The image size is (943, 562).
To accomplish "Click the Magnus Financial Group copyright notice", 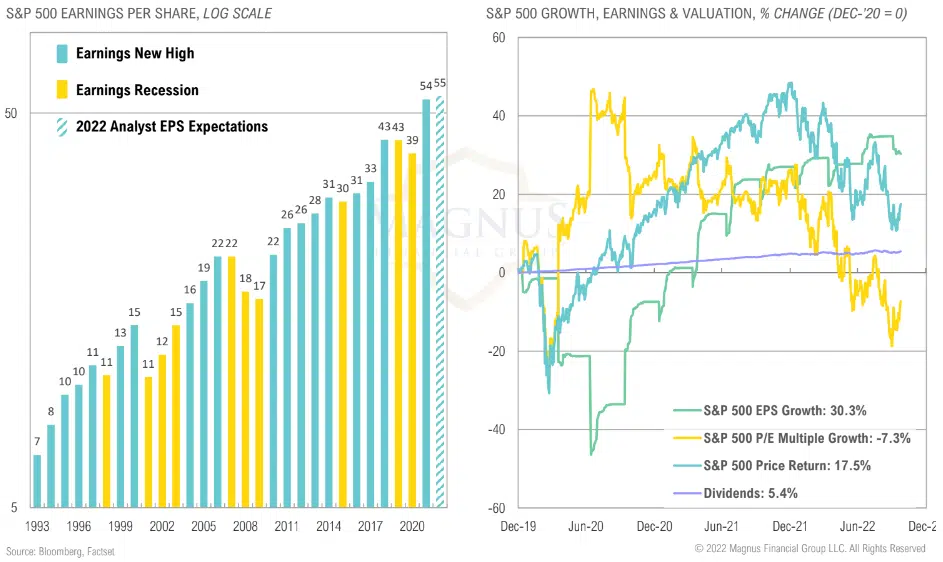I will (x=810, y=549).
